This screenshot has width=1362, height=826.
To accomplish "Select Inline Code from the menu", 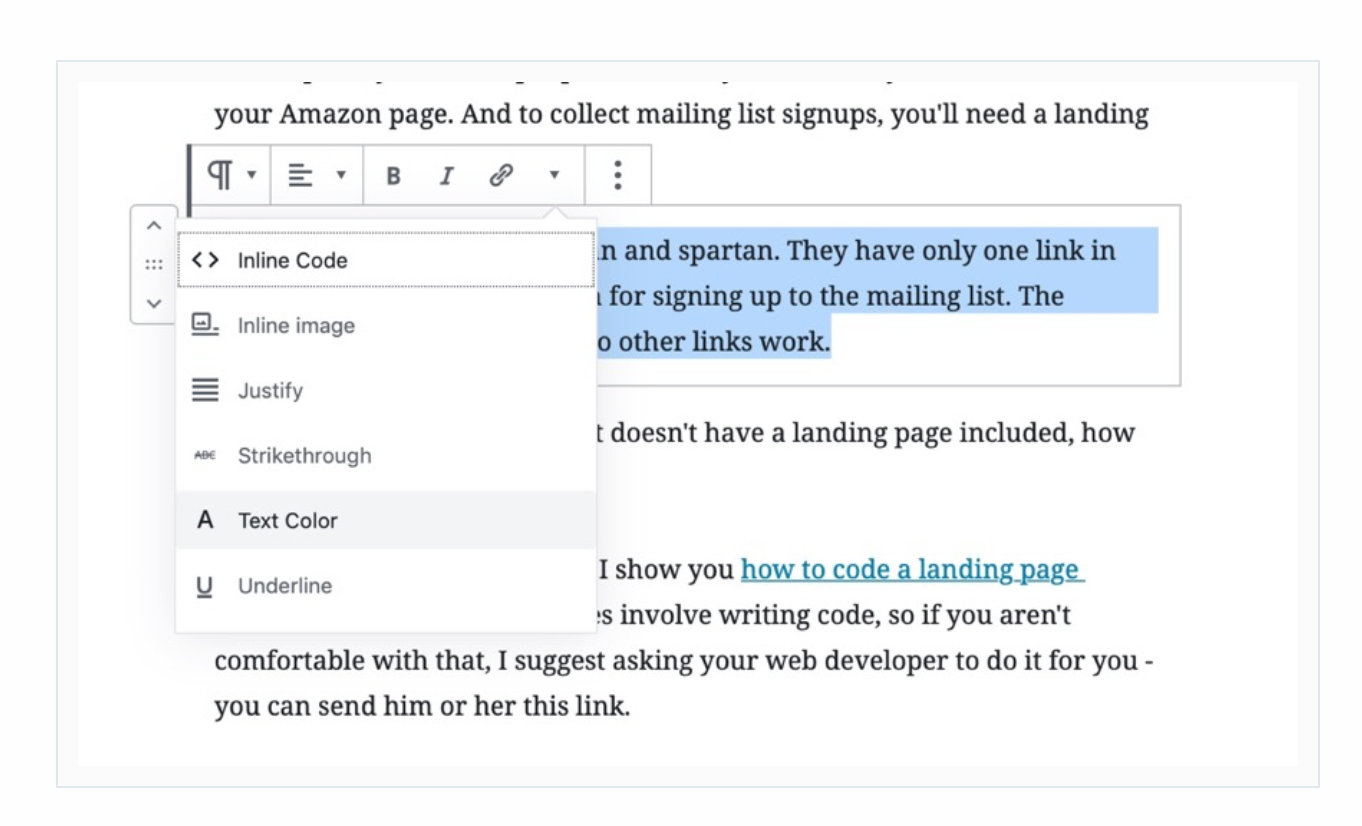I will click(386, 261).
